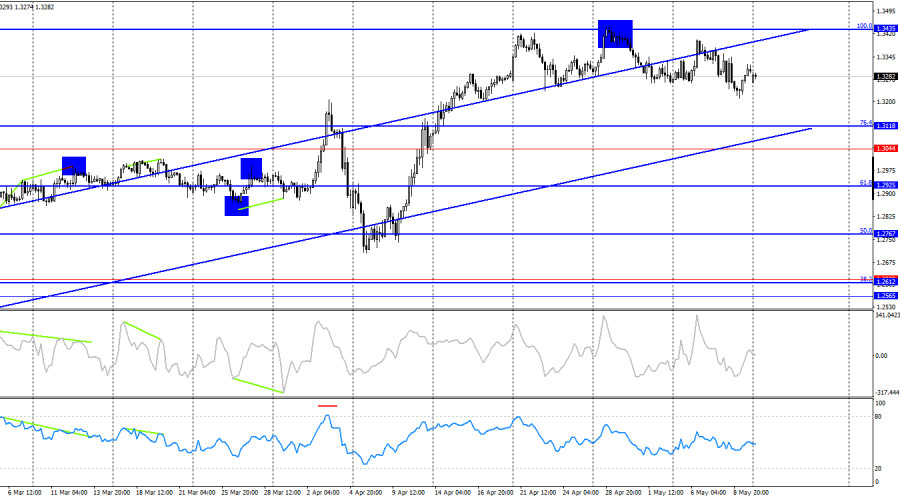Viewport: 900px width, 500px height.
Task: Click the 1.3345 price scale value
Action: coord(886,57)
